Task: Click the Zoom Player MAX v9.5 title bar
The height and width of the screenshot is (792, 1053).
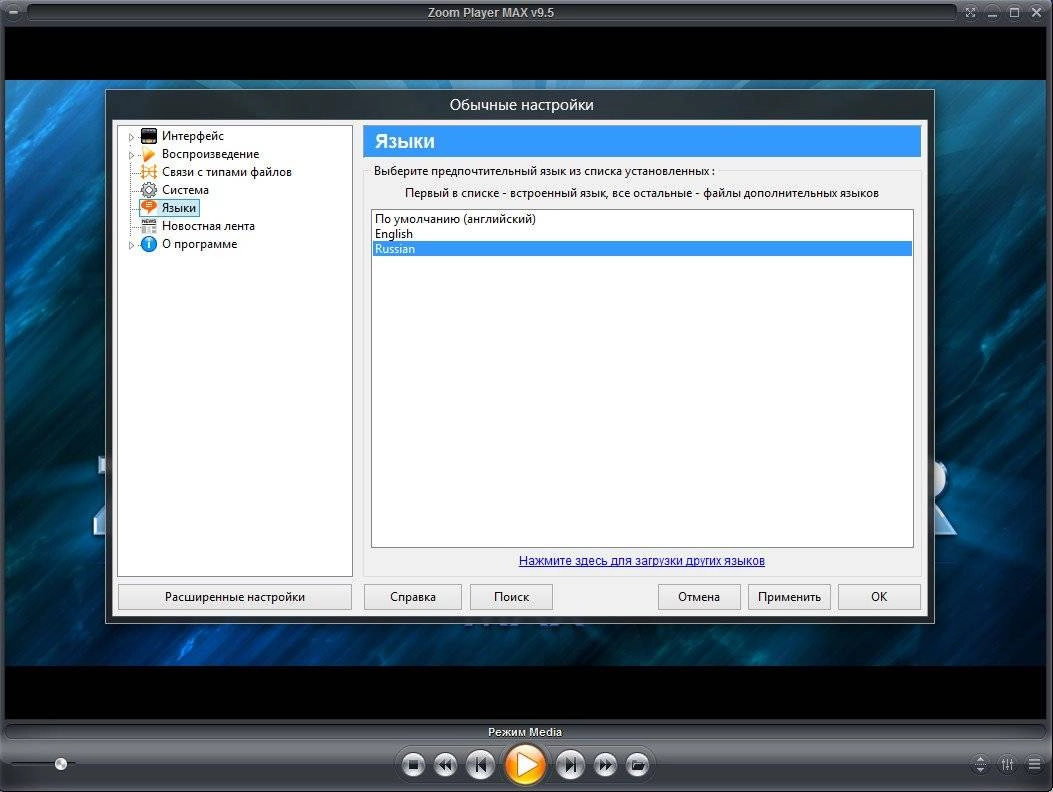Action: point(491,12)
